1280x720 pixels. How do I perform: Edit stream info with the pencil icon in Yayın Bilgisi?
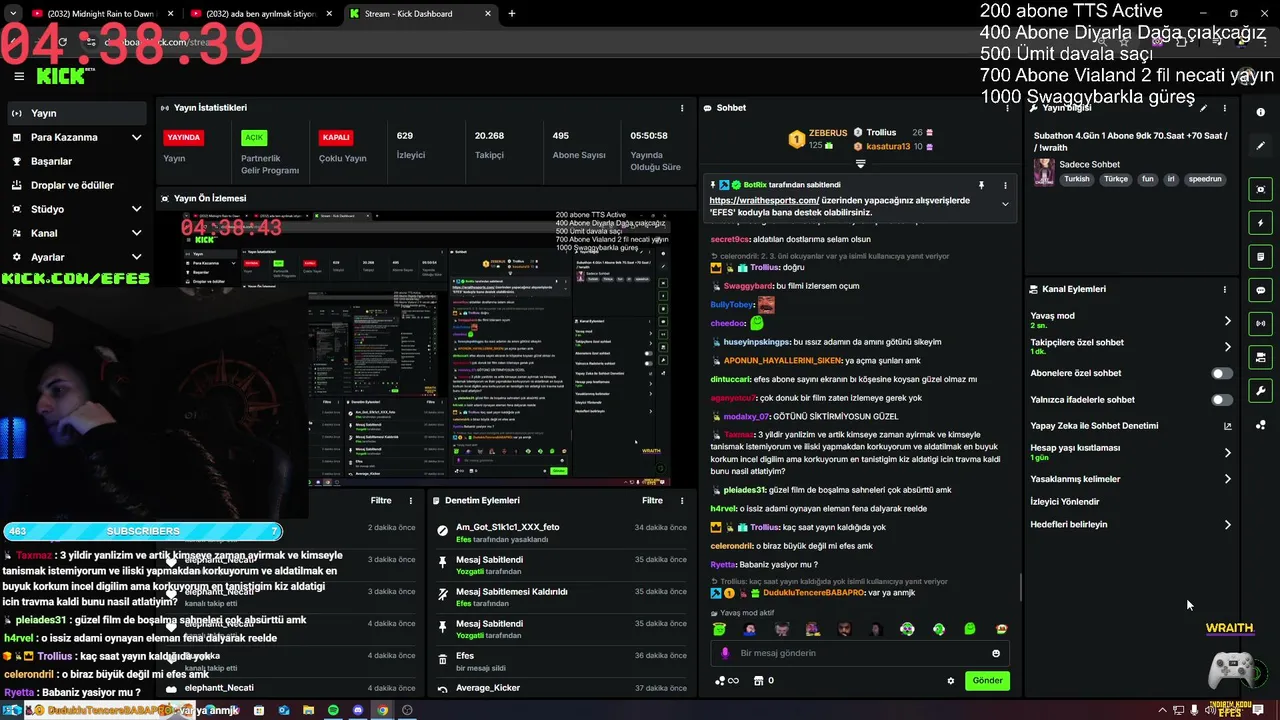point(1204,108)
